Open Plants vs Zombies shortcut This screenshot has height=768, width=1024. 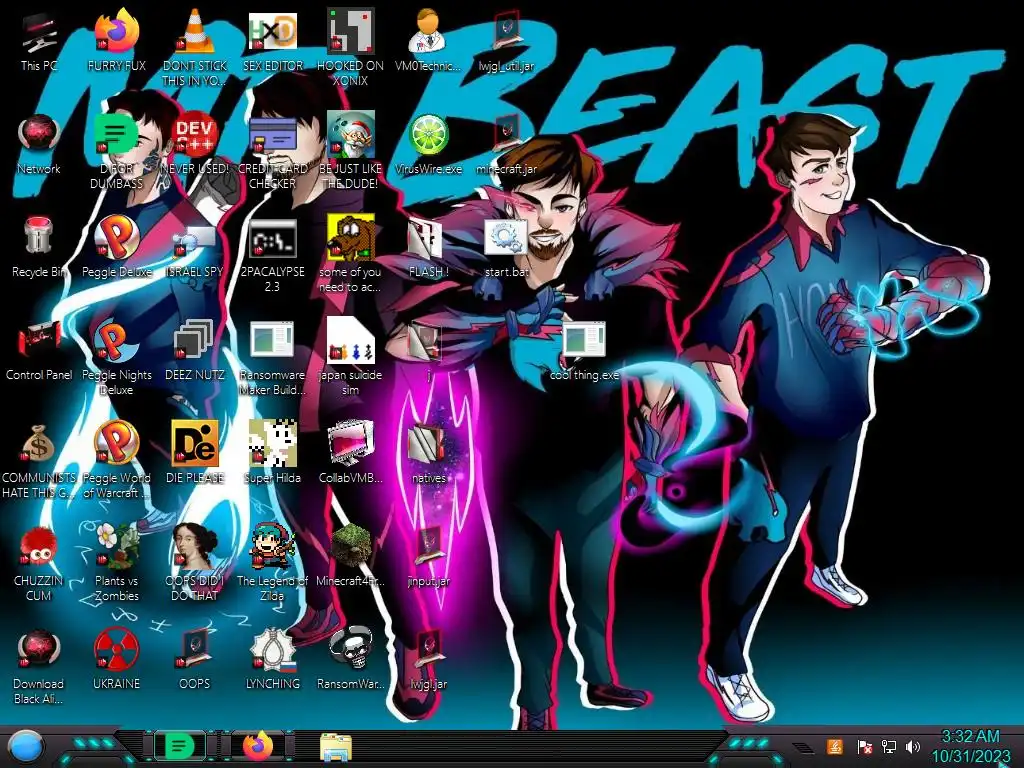(116, 546)
